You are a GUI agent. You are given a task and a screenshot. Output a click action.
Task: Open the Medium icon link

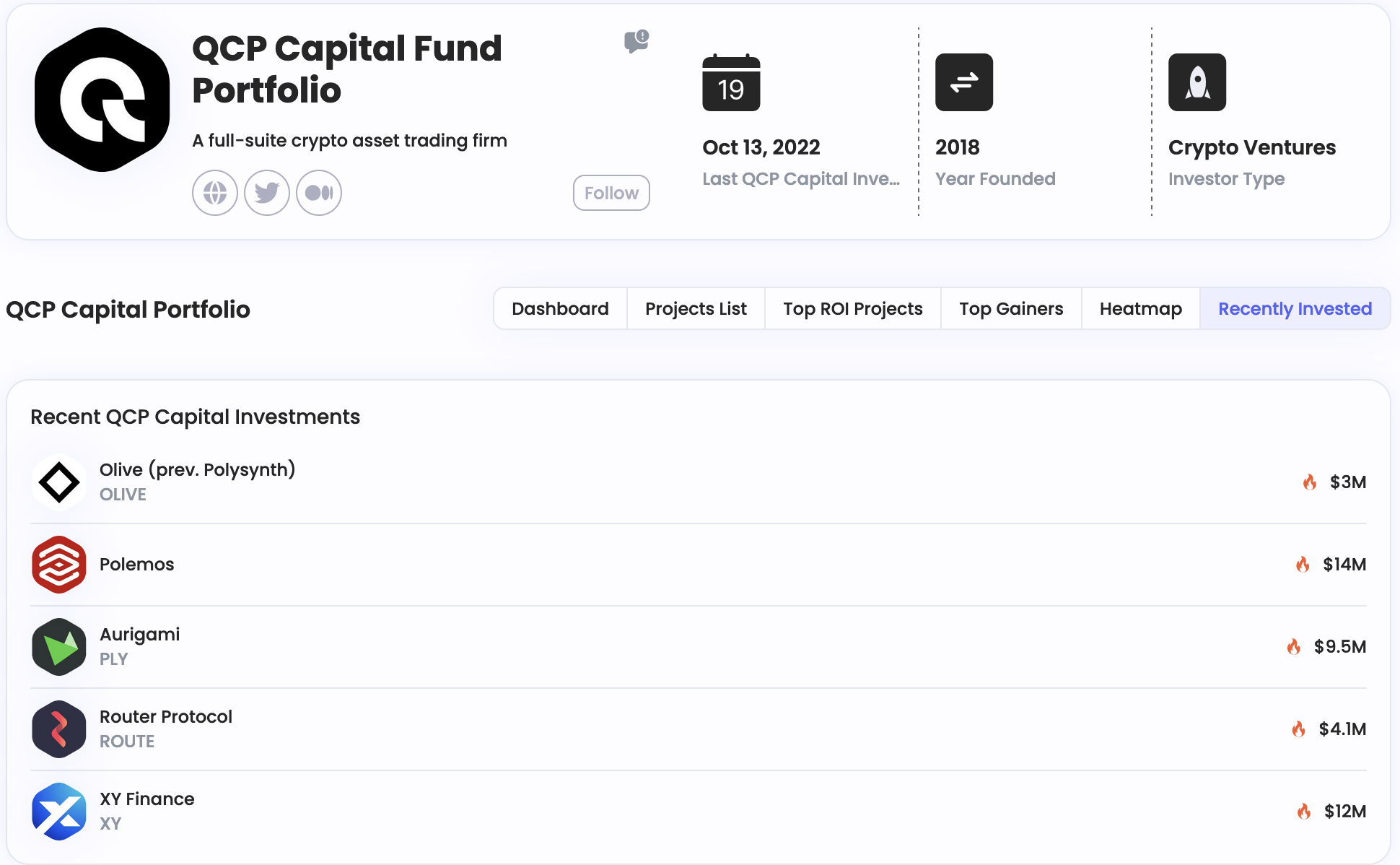pyautogui.click(x=319, y=193)
